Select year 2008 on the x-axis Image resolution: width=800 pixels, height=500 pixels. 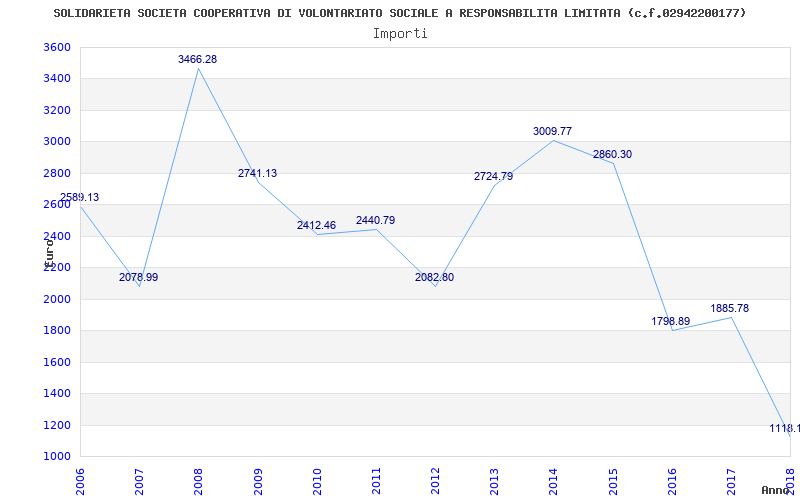[x=198, y=481]
